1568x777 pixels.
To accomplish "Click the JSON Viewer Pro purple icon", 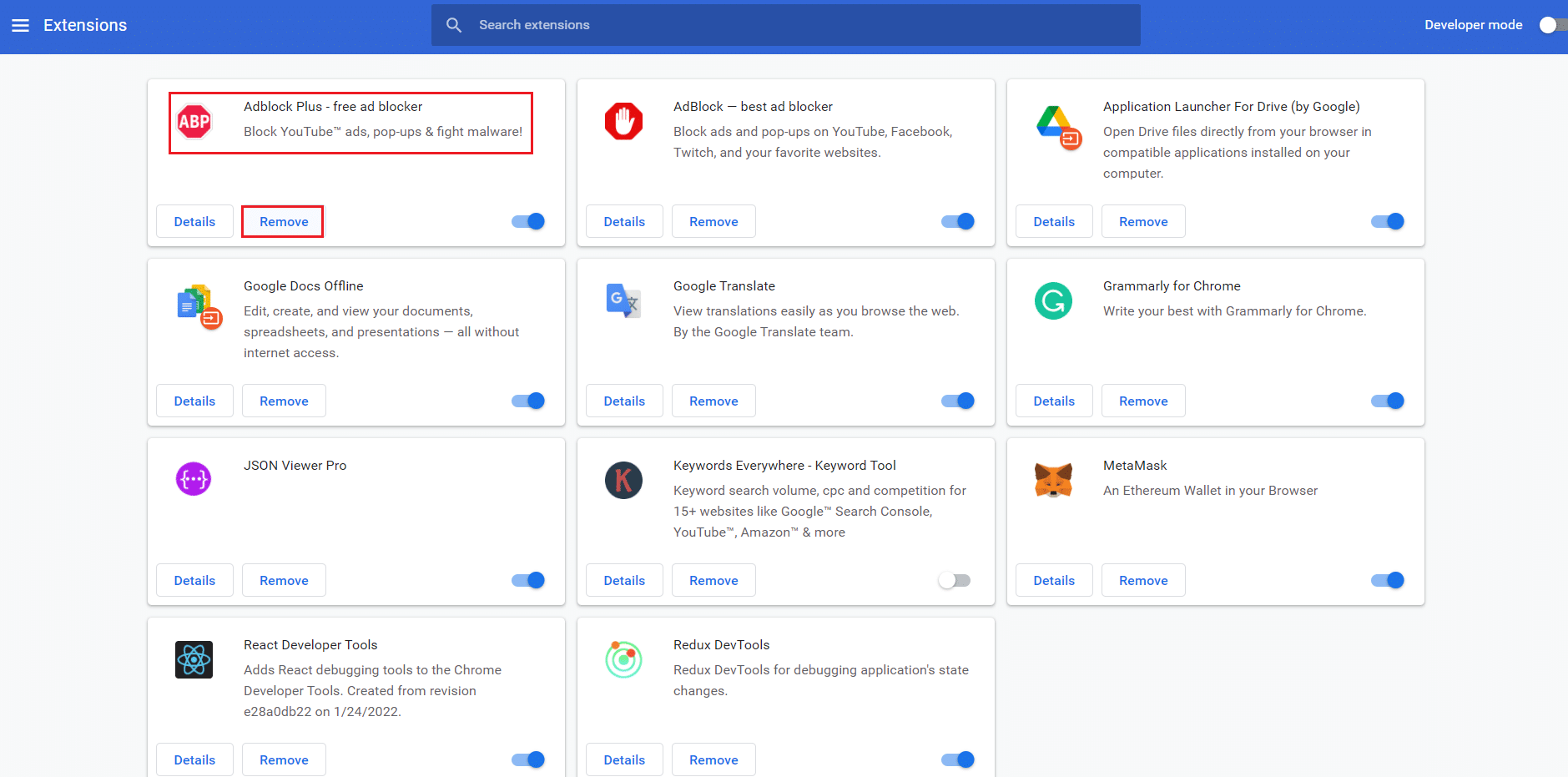I will point(194,479).
